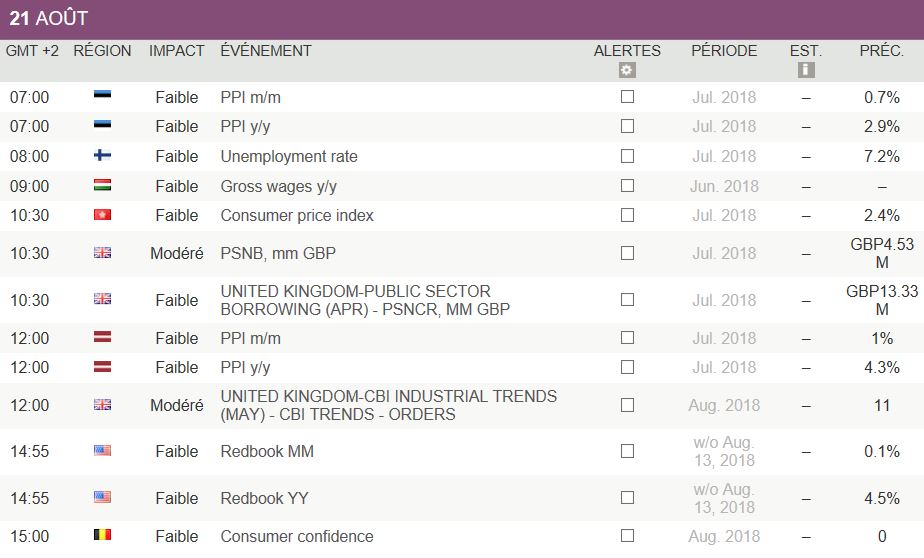
Task: Click the GMT +2 timezone header
Action: tap(32, 51)
